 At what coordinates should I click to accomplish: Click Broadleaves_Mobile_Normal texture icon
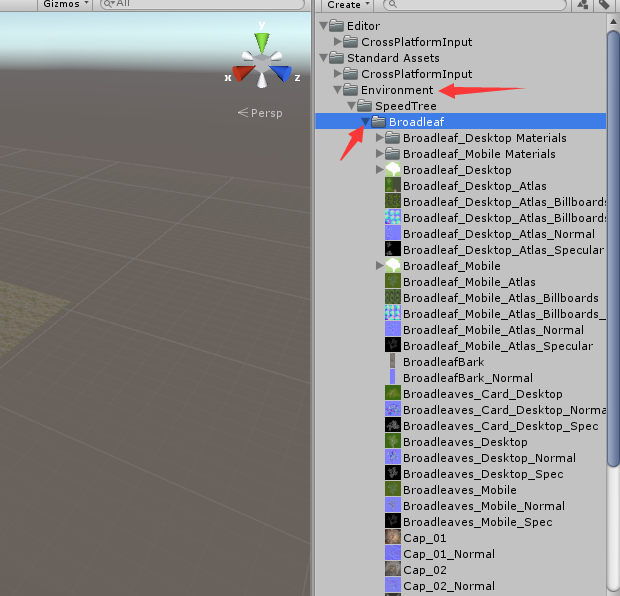393,505
